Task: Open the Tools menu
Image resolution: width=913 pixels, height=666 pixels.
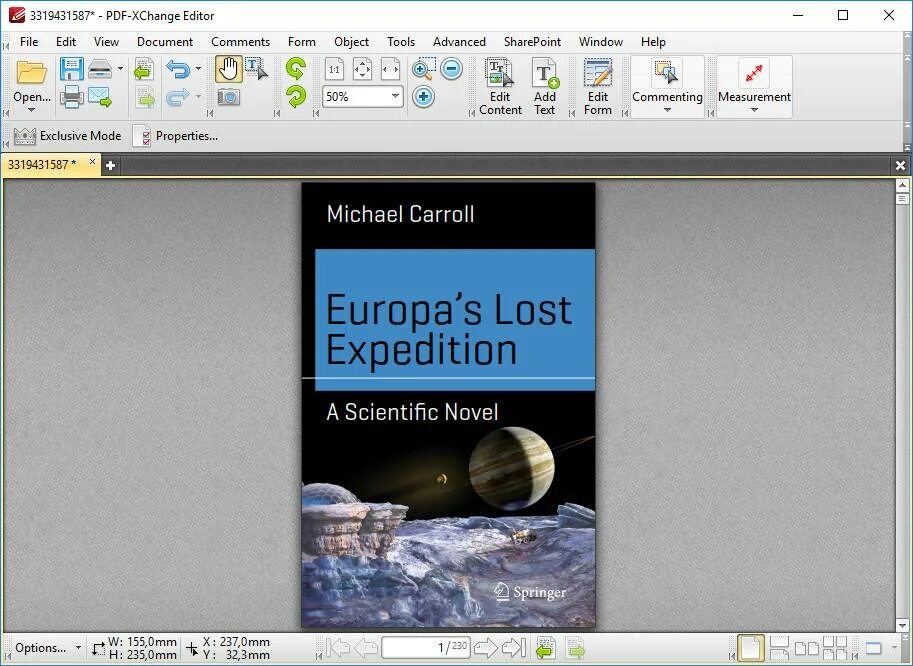Action: click(x=401, y=42)
